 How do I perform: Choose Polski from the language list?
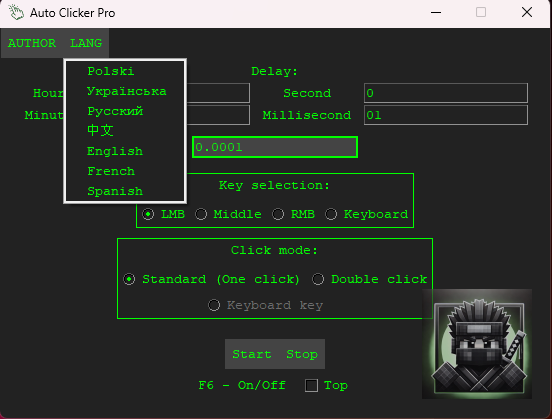tap(125, 71)
